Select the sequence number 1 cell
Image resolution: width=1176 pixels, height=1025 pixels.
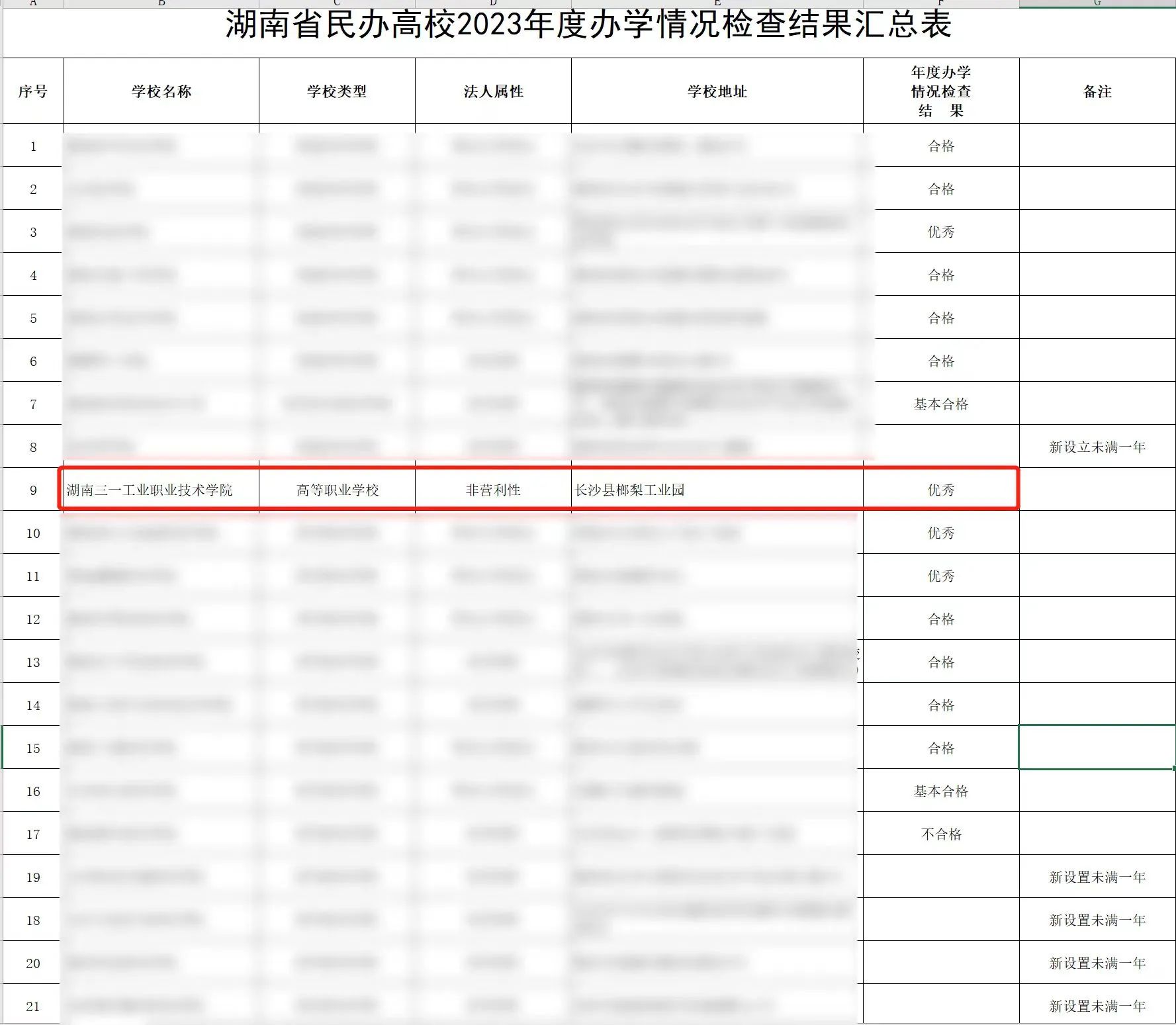coord(33,146)
